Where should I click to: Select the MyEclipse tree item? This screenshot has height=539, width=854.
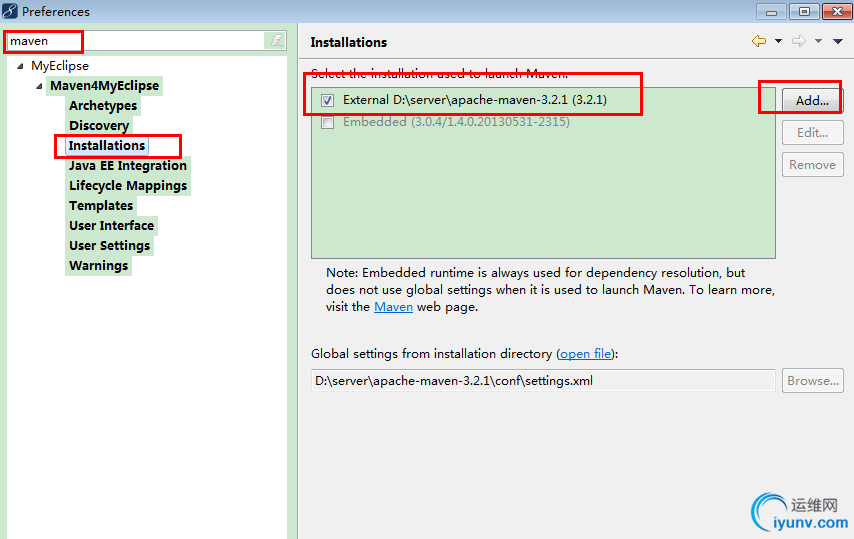[x=60, y=66]
